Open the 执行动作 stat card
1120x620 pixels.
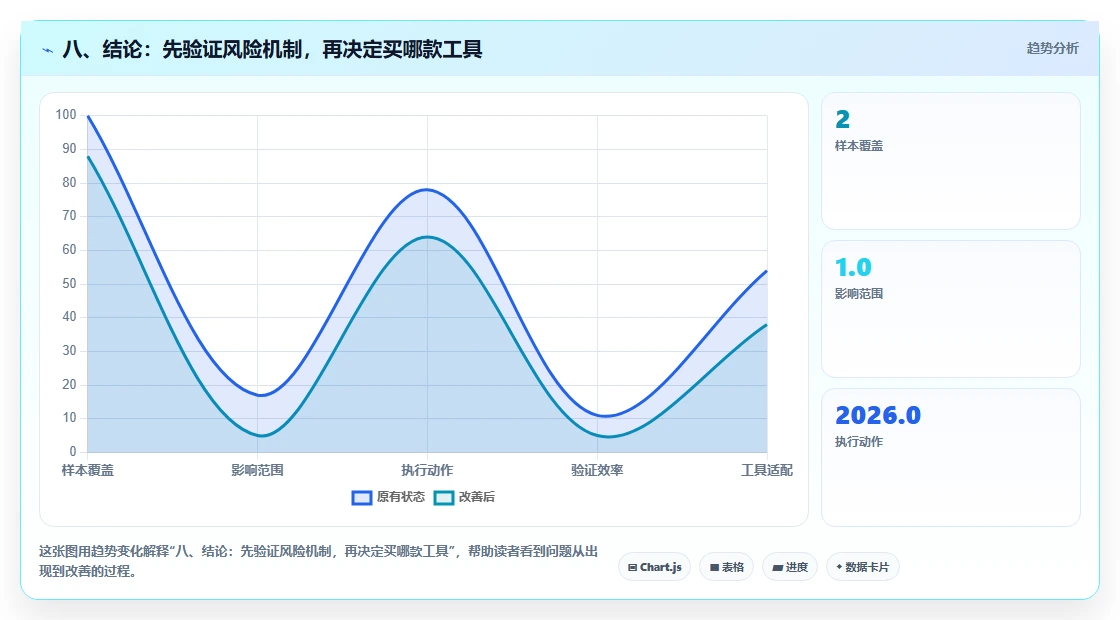pos(951,457)
